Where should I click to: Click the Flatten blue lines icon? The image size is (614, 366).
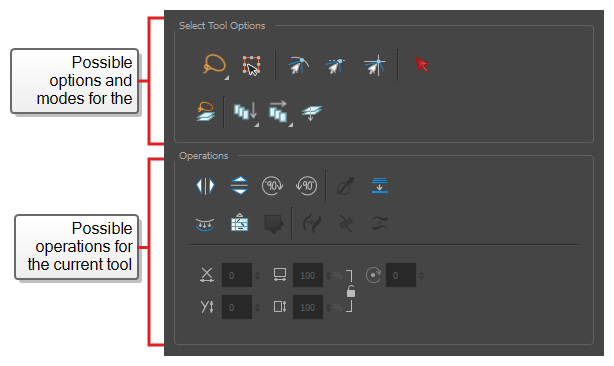point(379,185)
